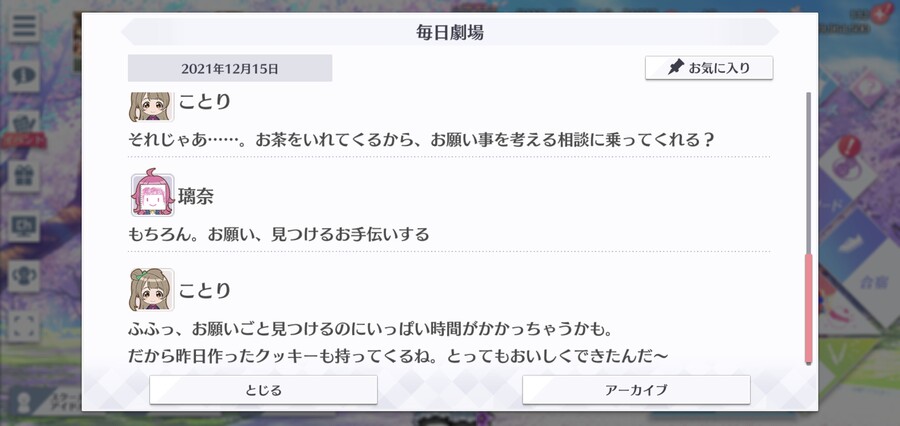This screenshot has width=900, height=426.
Task: Tap the monitor-shaped sidebar icon
Action: (x=24, y=227)
